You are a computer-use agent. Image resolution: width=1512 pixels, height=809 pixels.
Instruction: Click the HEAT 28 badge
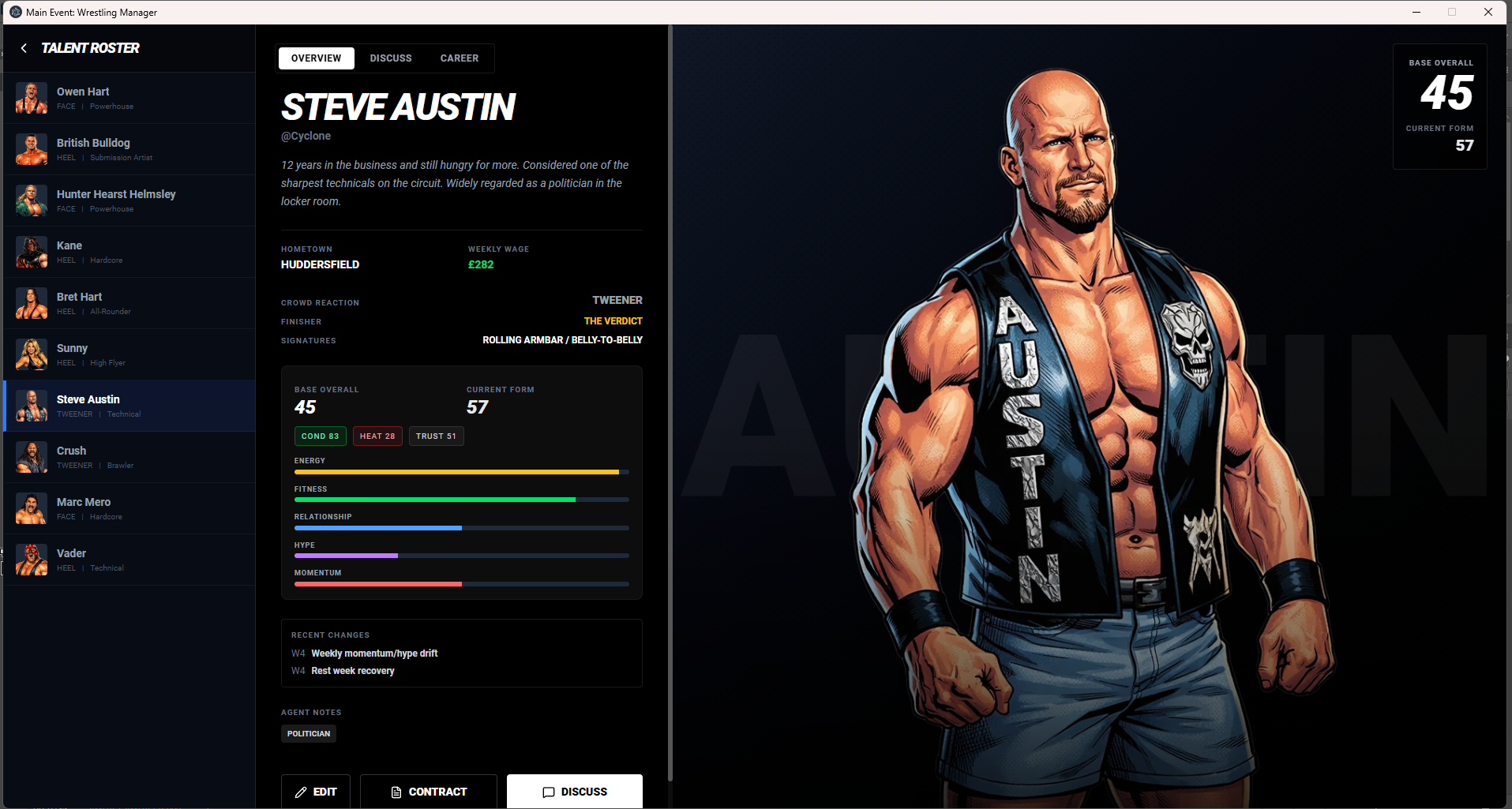tap(377, 436)
